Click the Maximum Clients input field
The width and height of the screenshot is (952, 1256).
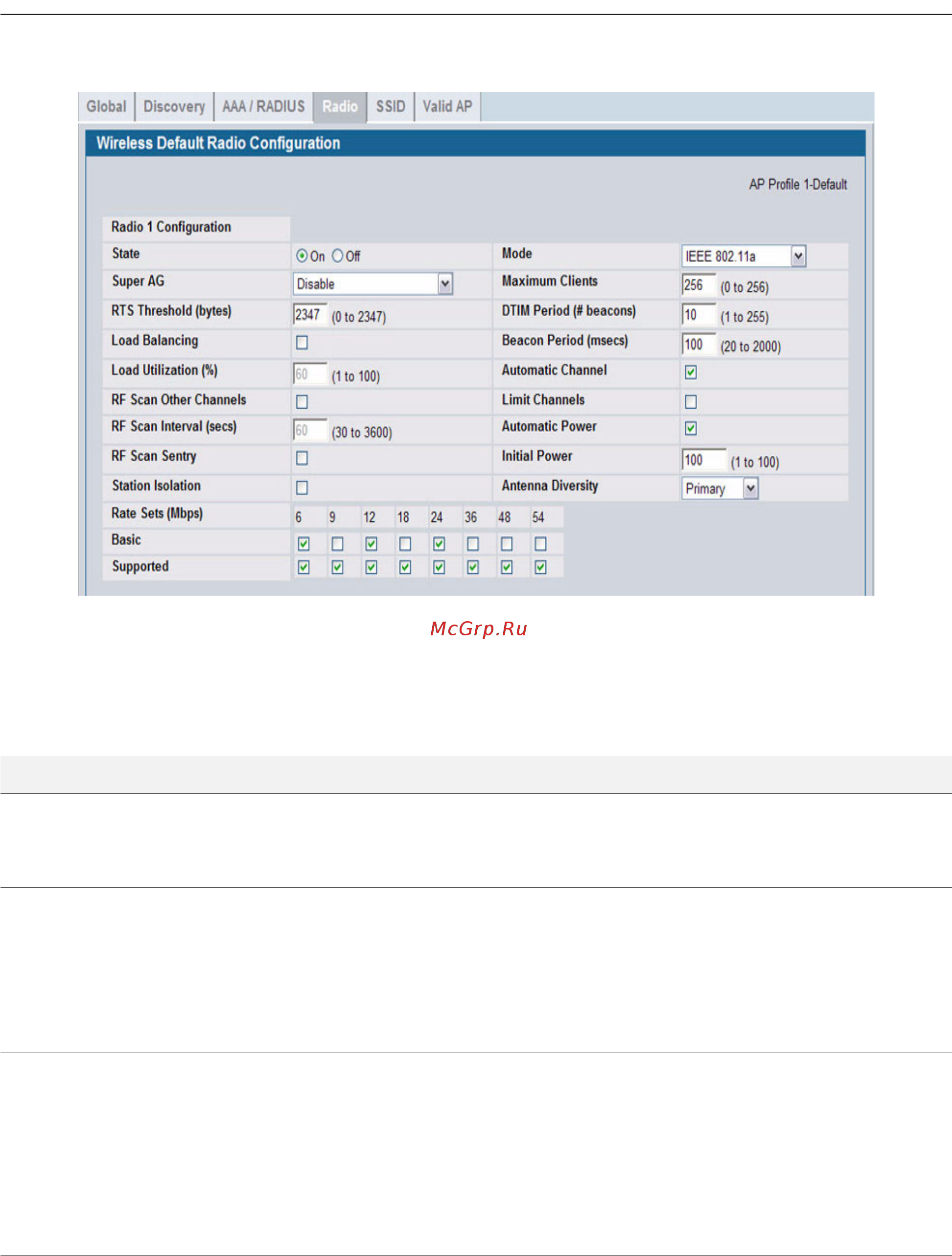[698, 285]
